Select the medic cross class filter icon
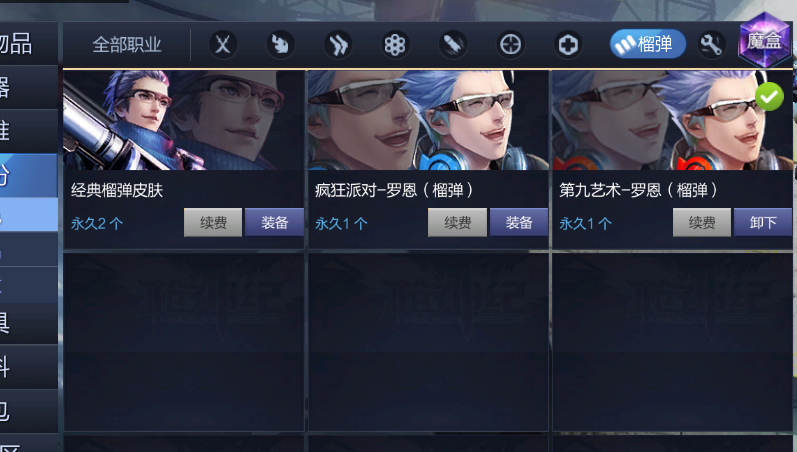Image resolution: width=797 pixels, height=452 pixels. pyautogui.click(x=568, y=45)
